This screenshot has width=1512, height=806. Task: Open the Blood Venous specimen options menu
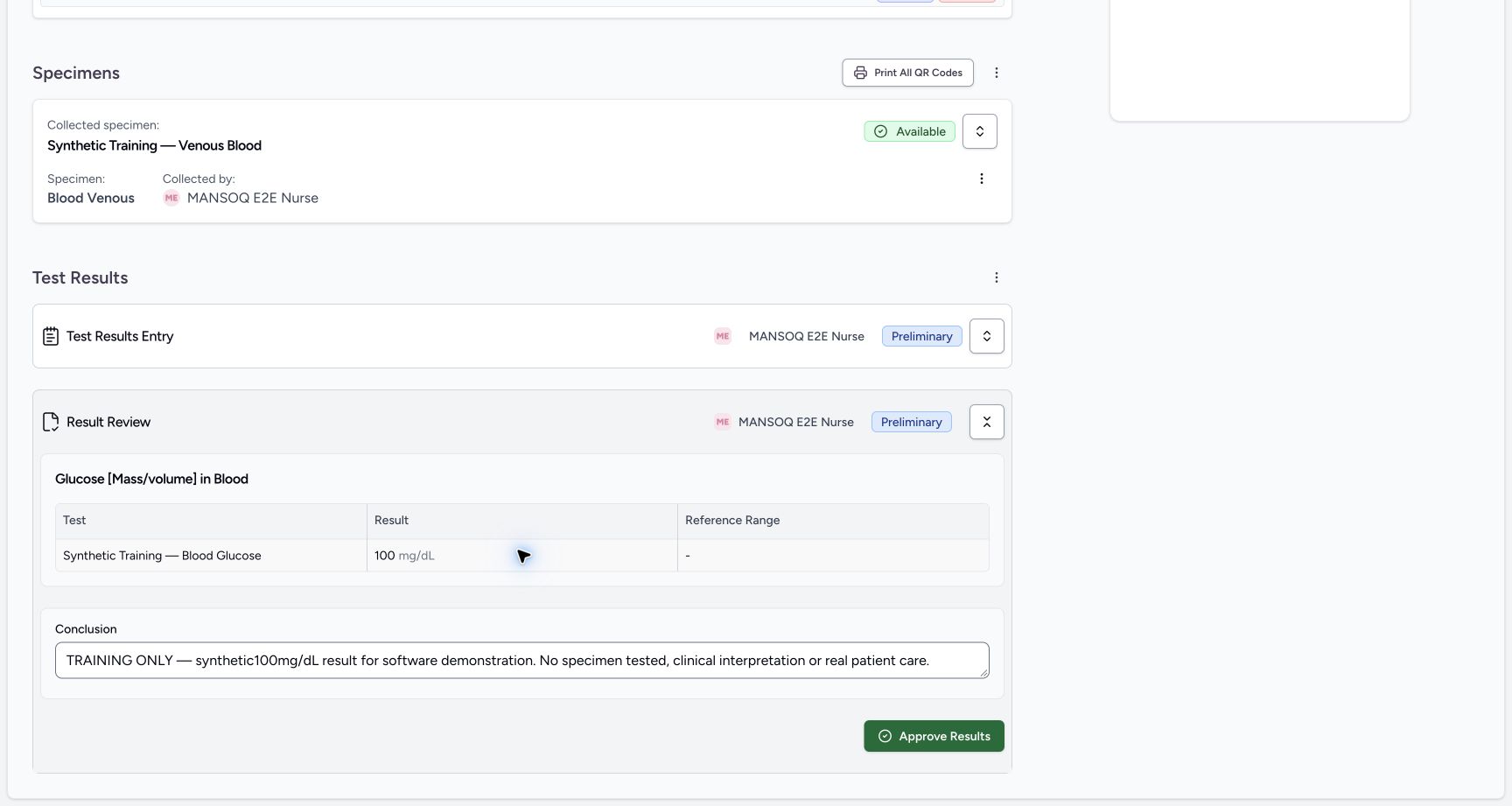(981, 179)
